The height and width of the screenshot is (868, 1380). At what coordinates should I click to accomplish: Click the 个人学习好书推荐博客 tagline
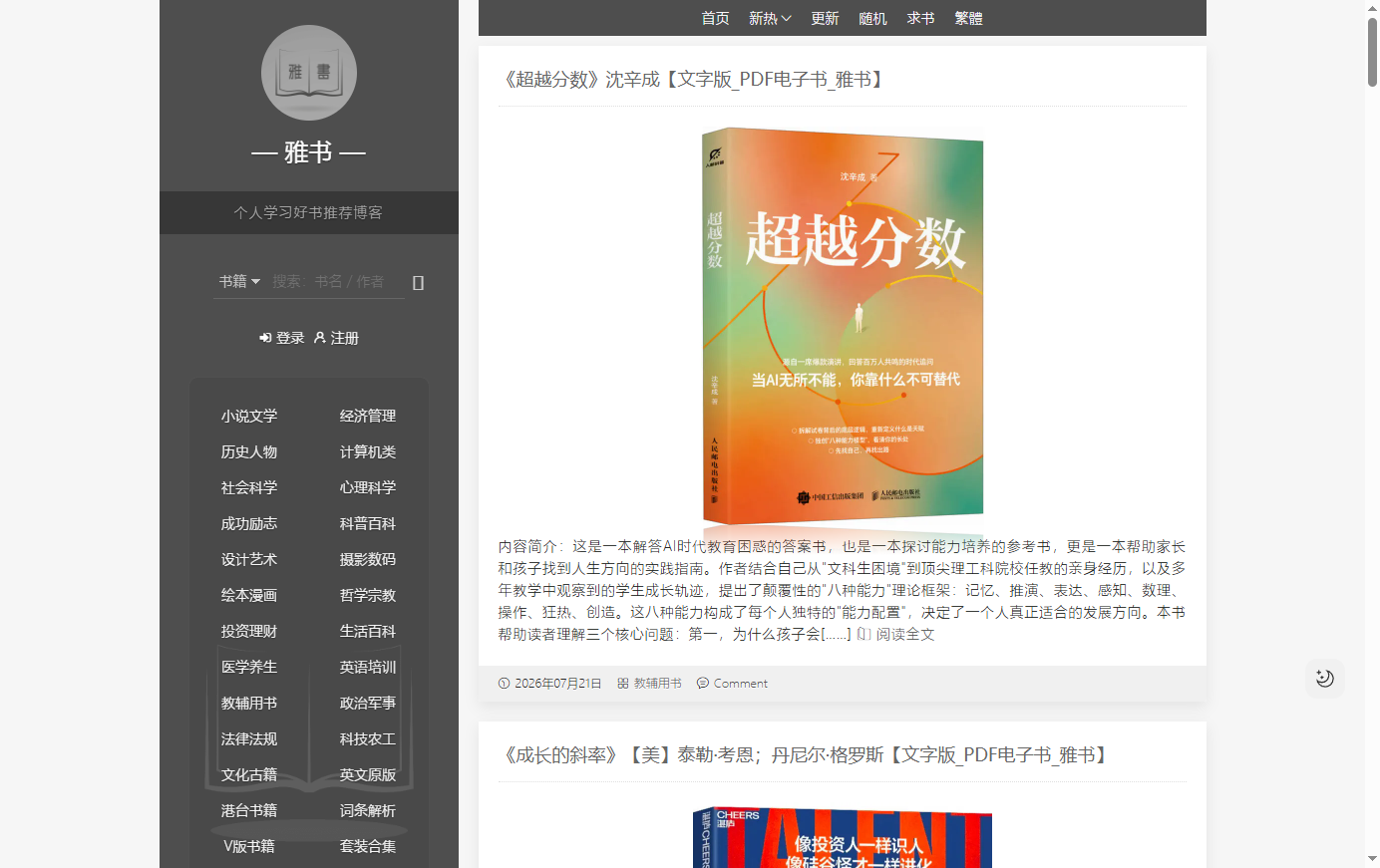tap(308, 212)
